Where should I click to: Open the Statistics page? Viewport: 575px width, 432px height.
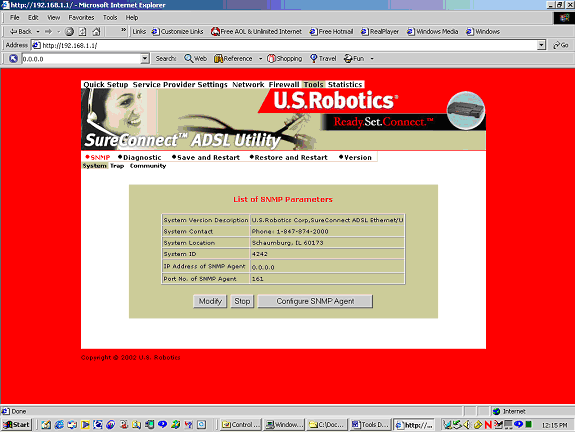click(345, 85)
